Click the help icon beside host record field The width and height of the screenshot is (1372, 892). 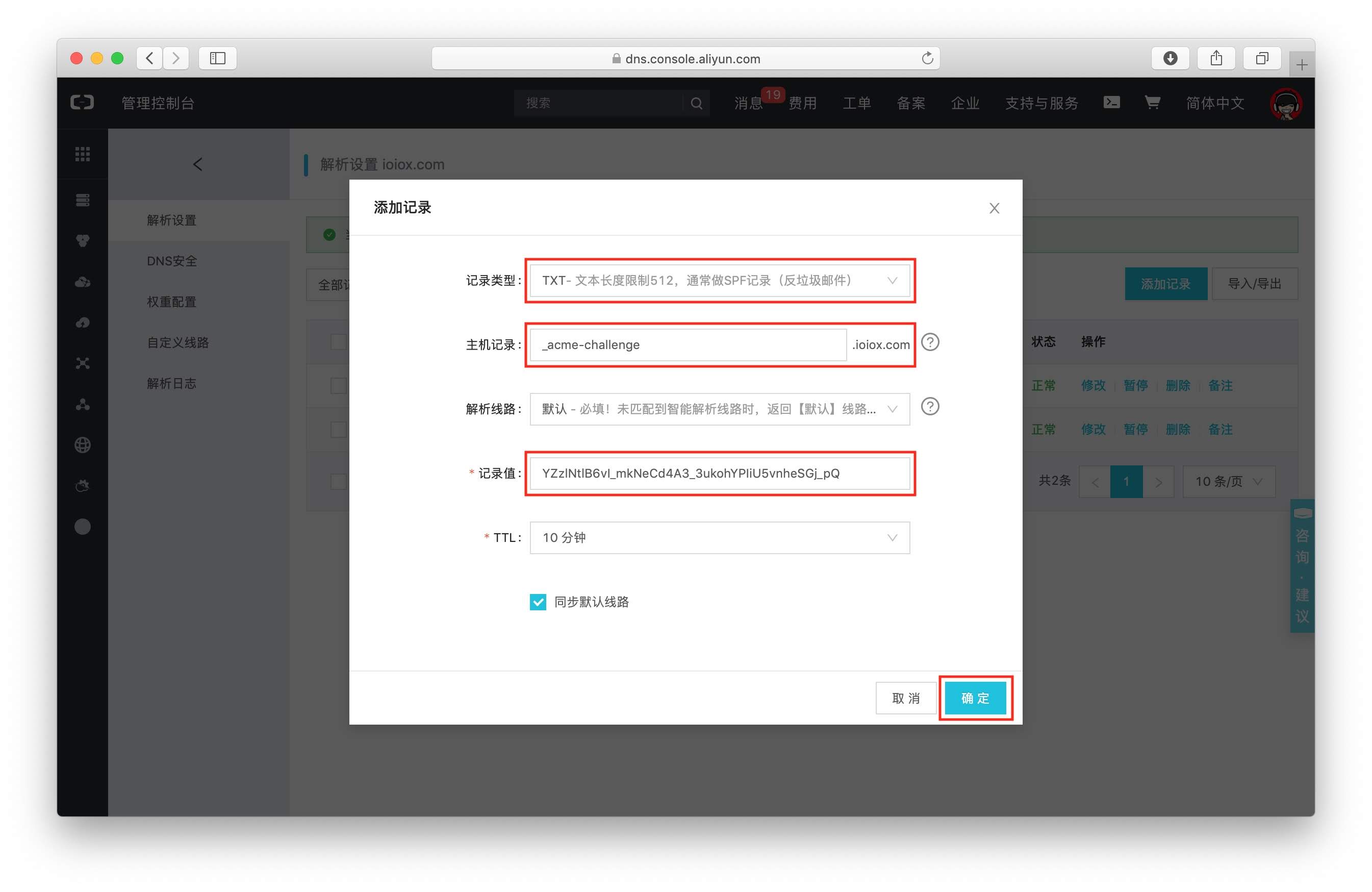(929, 342)
